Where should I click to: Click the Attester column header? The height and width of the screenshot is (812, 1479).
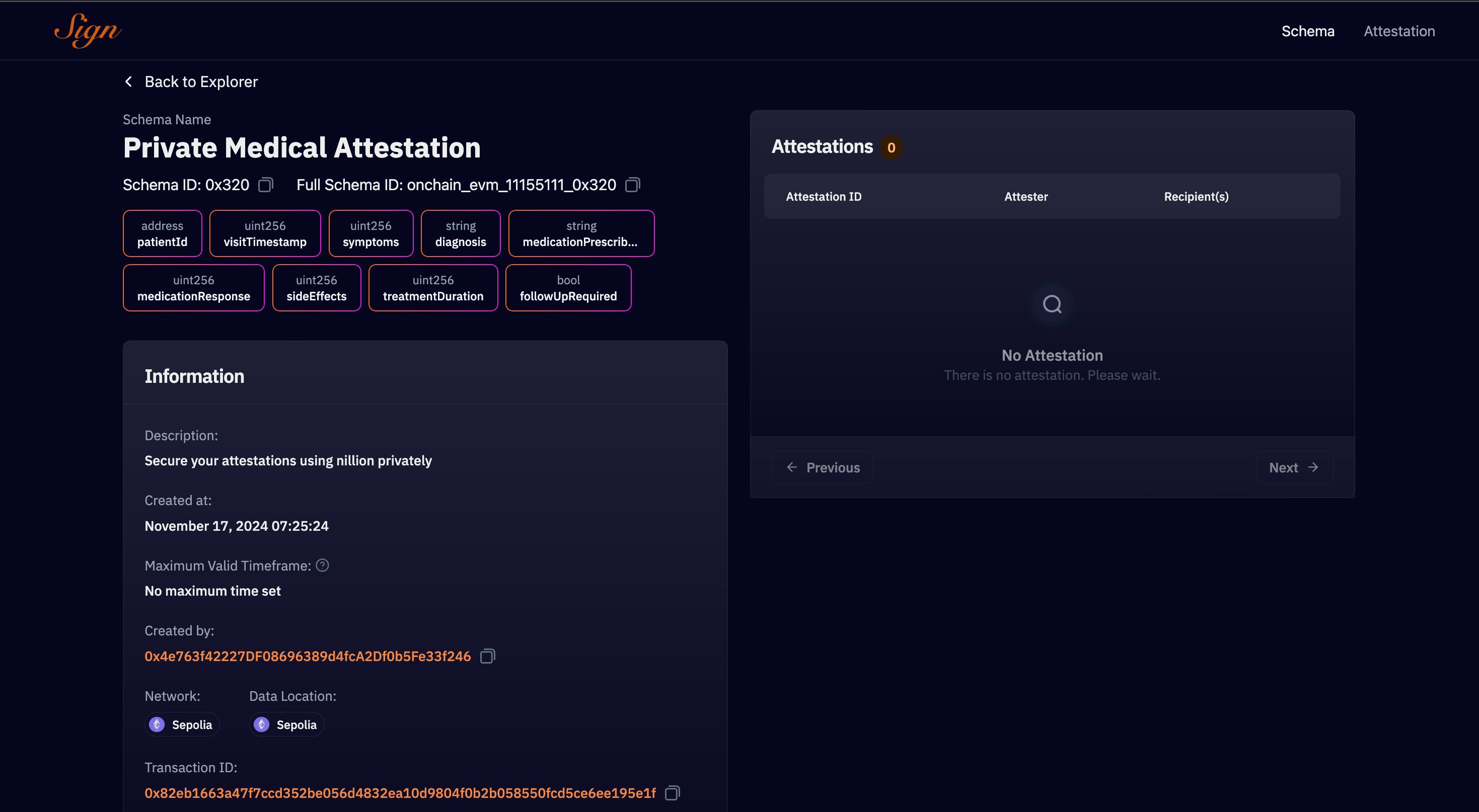1026,196
